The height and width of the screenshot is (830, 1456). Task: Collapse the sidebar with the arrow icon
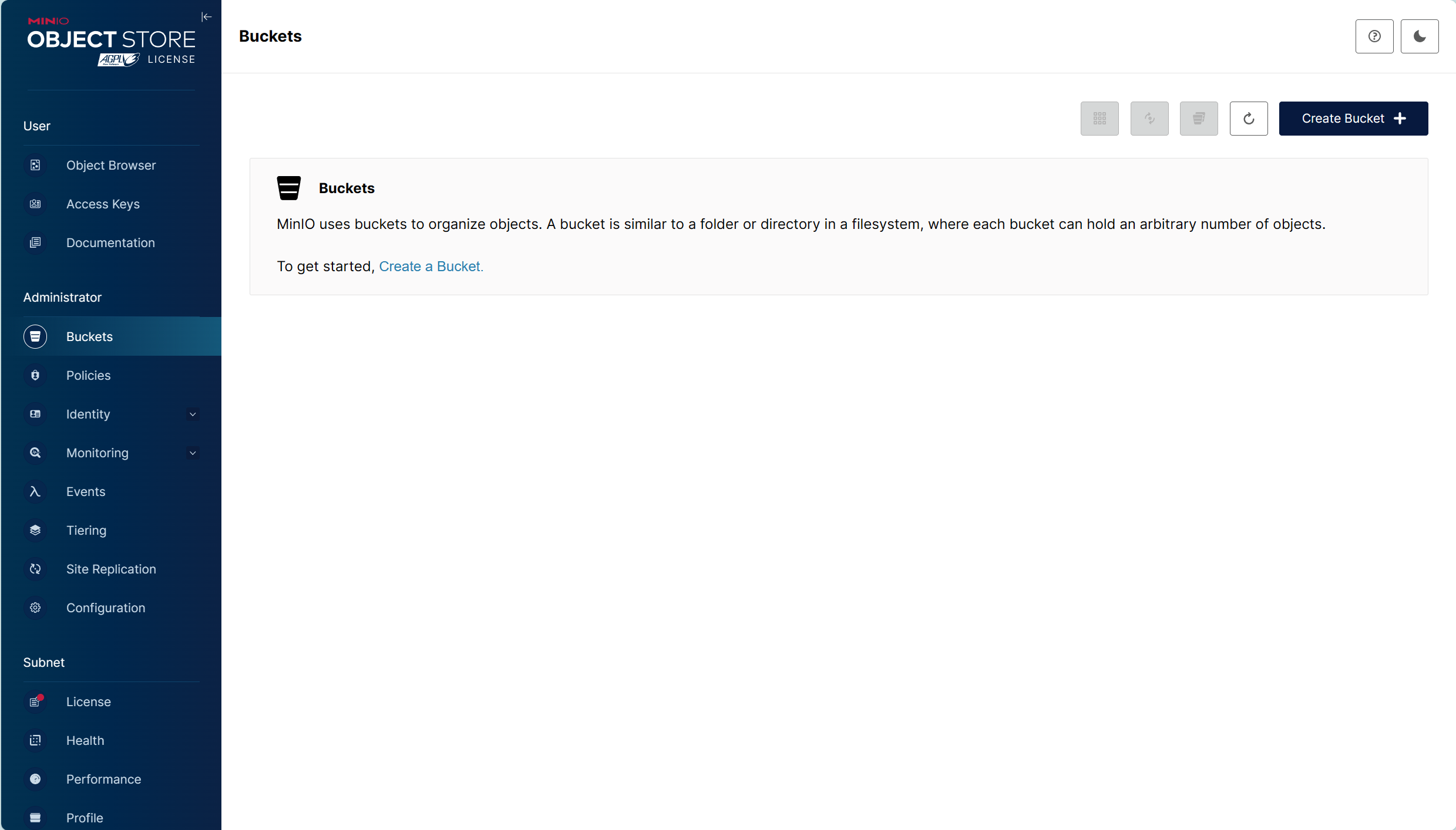(206, 17)
